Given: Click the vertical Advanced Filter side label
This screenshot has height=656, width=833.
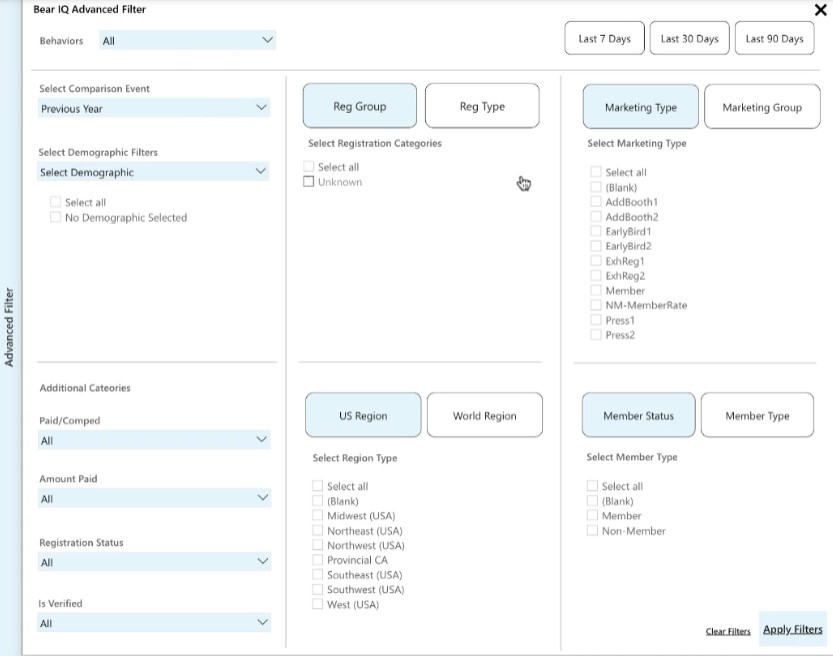Looking at the screenshot, I should coord(10,327).
